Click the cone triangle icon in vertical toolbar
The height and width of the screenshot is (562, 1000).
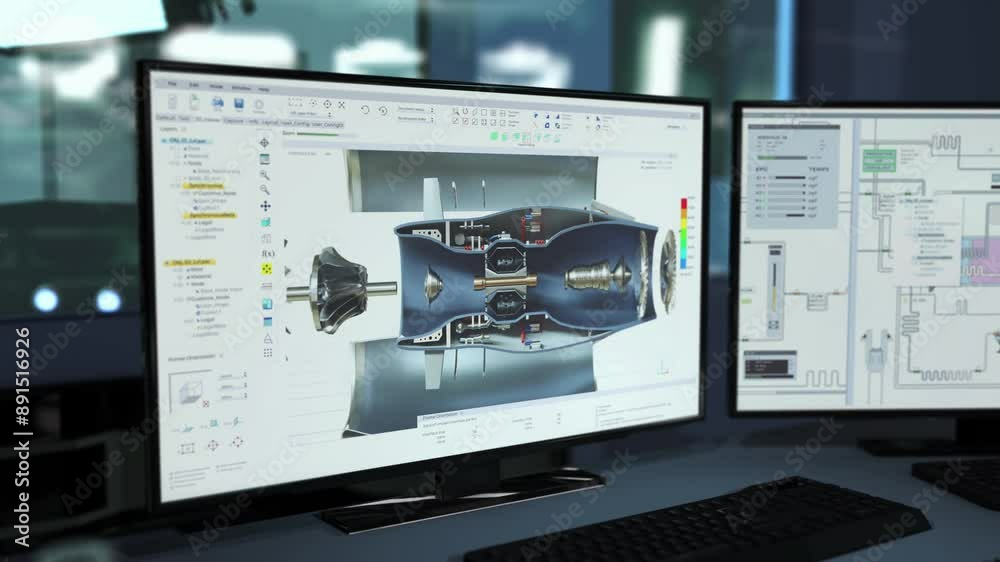click(268, 338)
